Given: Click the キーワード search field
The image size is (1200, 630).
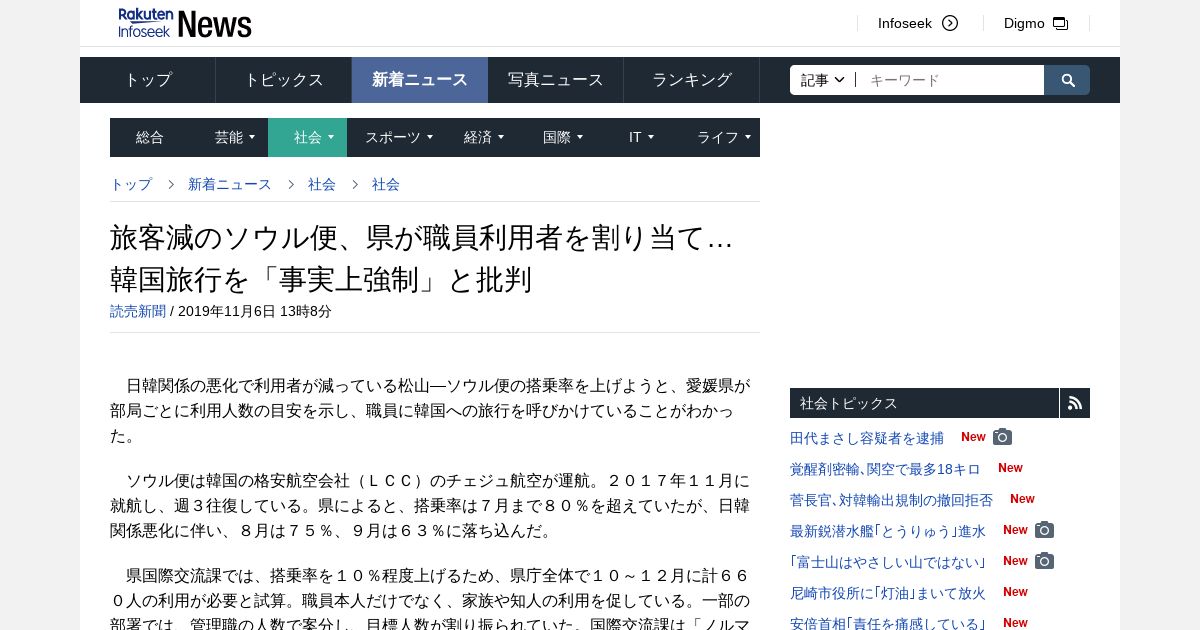Looking at the screenshot, I should tap(950, 80).
